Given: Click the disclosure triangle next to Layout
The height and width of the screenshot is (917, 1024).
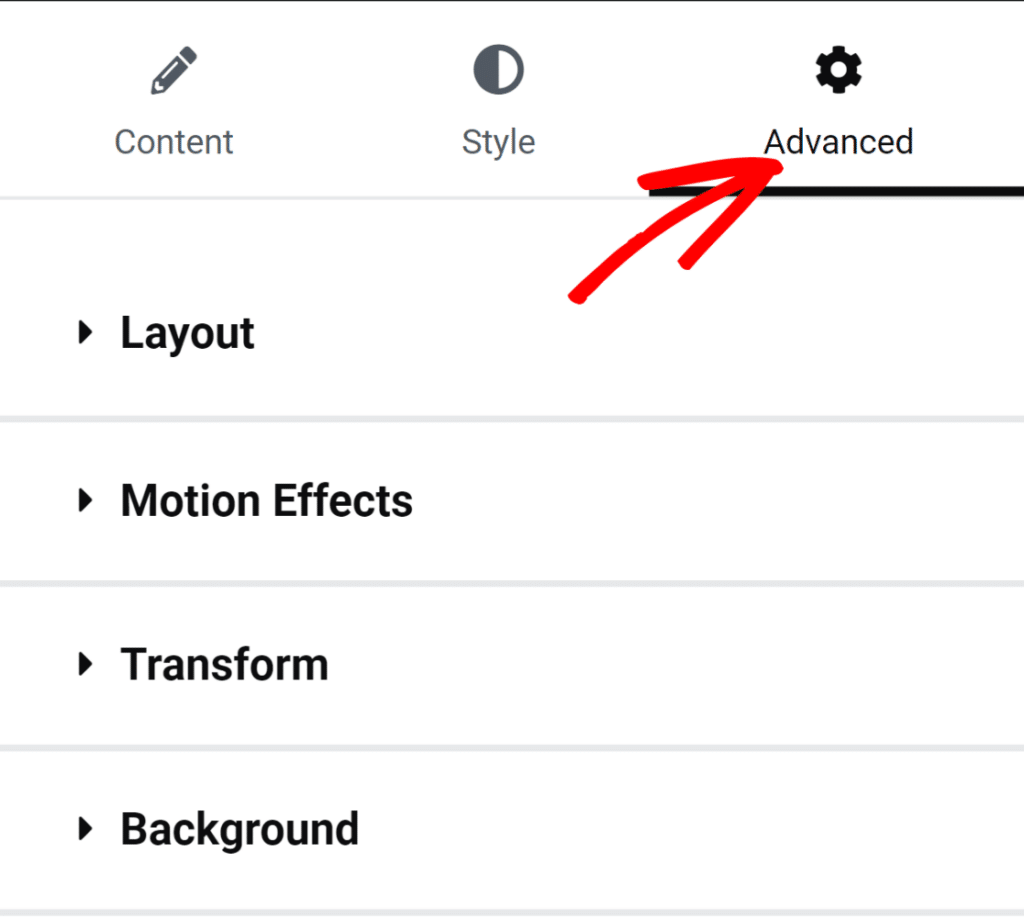Looking at the screenshot, I should pyautogui.click(x=84, y=333).
